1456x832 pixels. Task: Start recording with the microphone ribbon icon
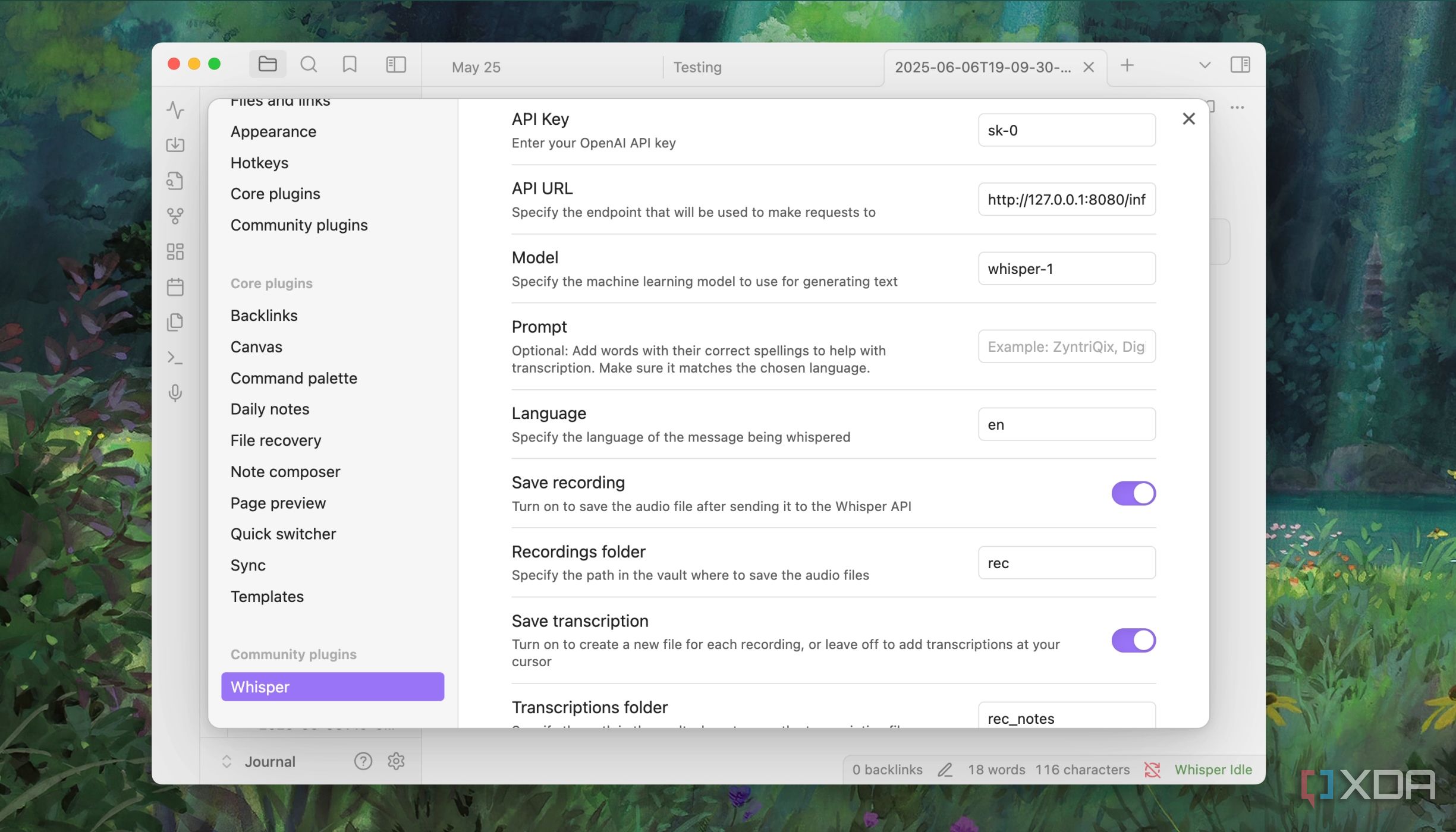[x=175, y=393]
